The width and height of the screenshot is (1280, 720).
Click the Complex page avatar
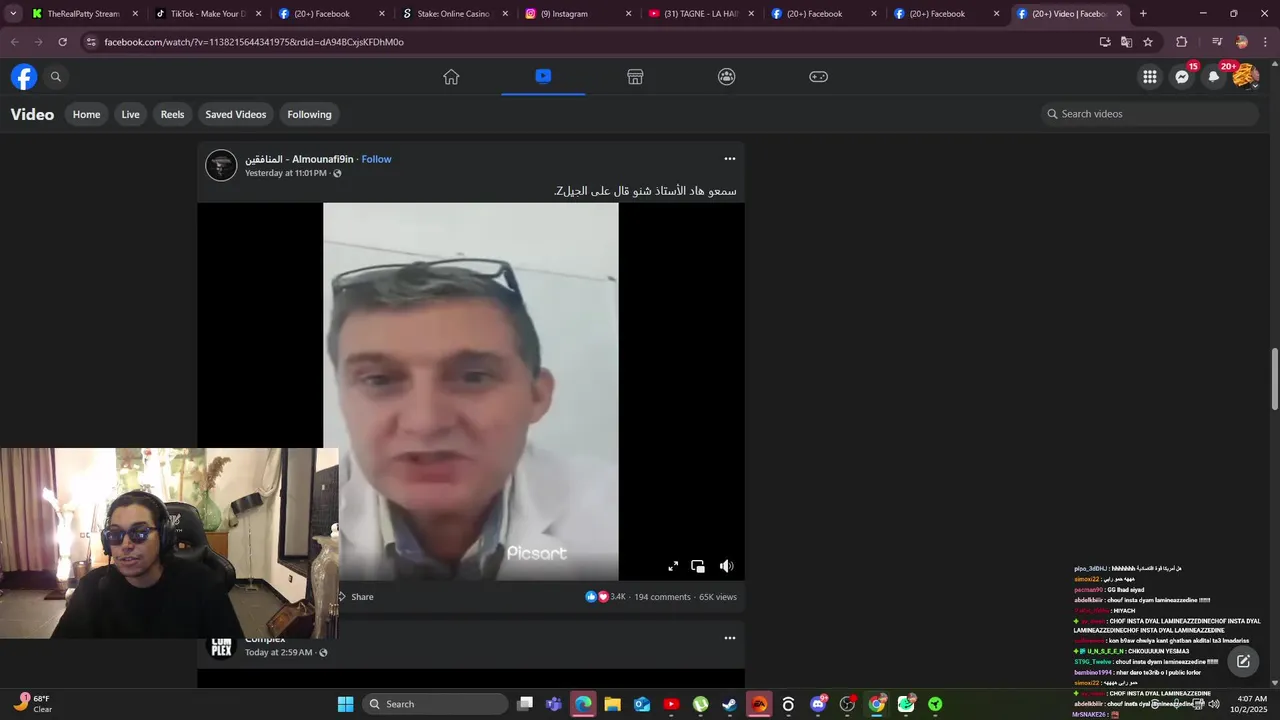coord(221,645)
